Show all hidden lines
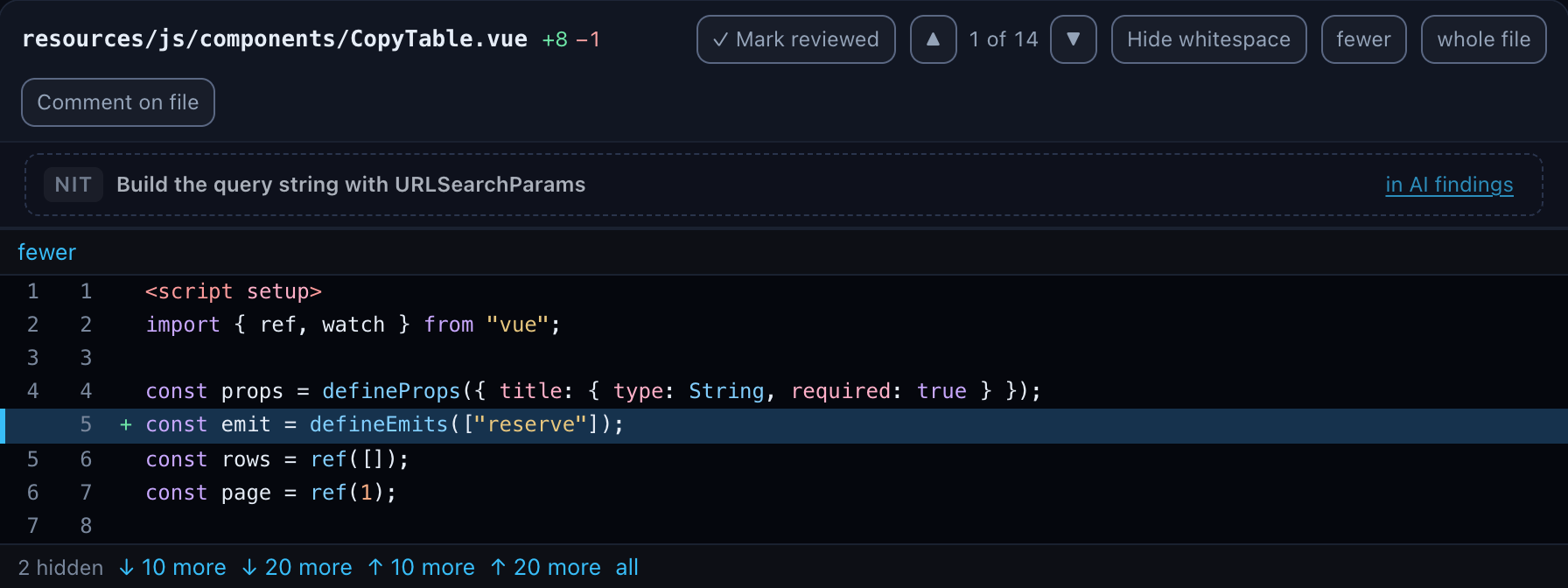 [626, 567]
